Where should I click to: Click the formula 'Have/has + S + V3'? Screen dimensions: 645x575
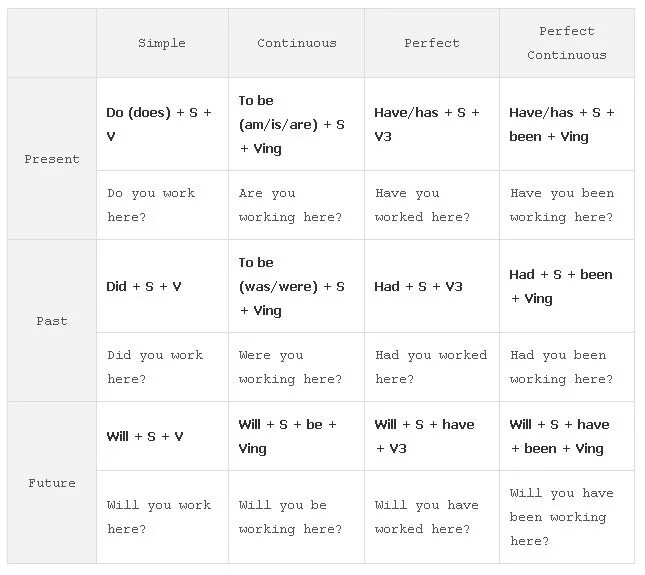(x=427, y=124)
